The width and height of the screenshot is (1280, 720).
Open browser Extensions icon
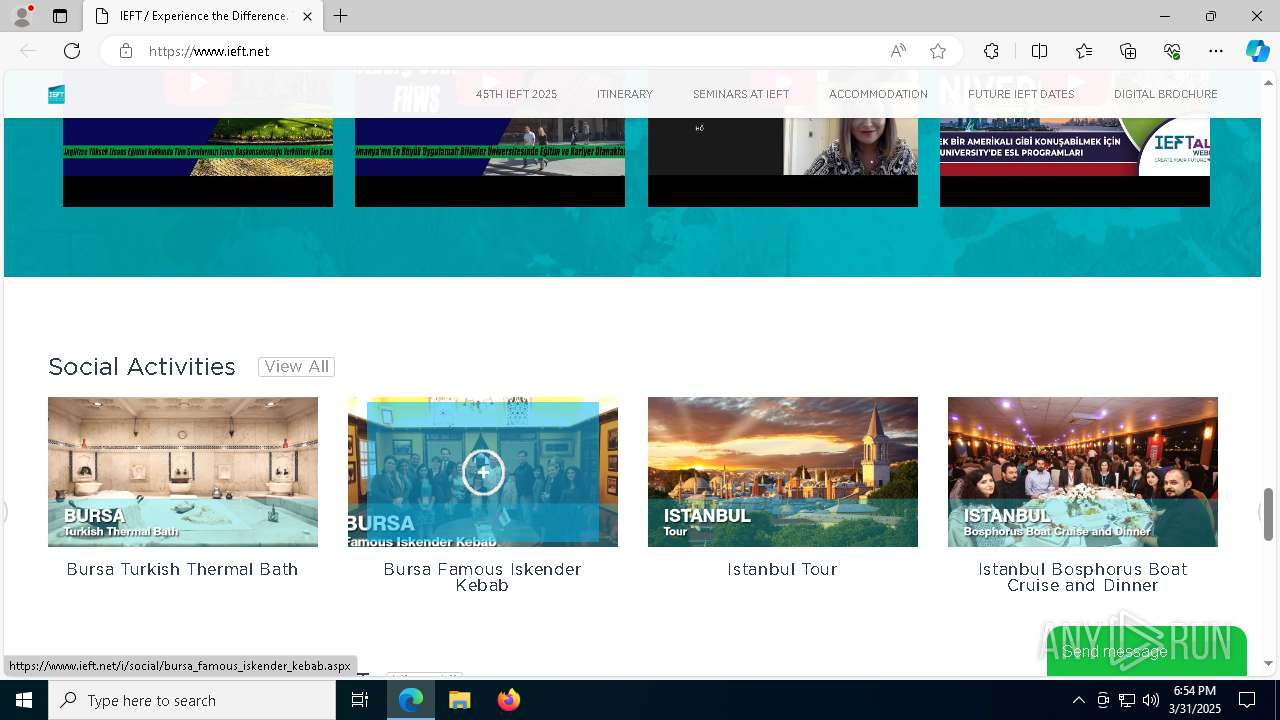point(991,51)
